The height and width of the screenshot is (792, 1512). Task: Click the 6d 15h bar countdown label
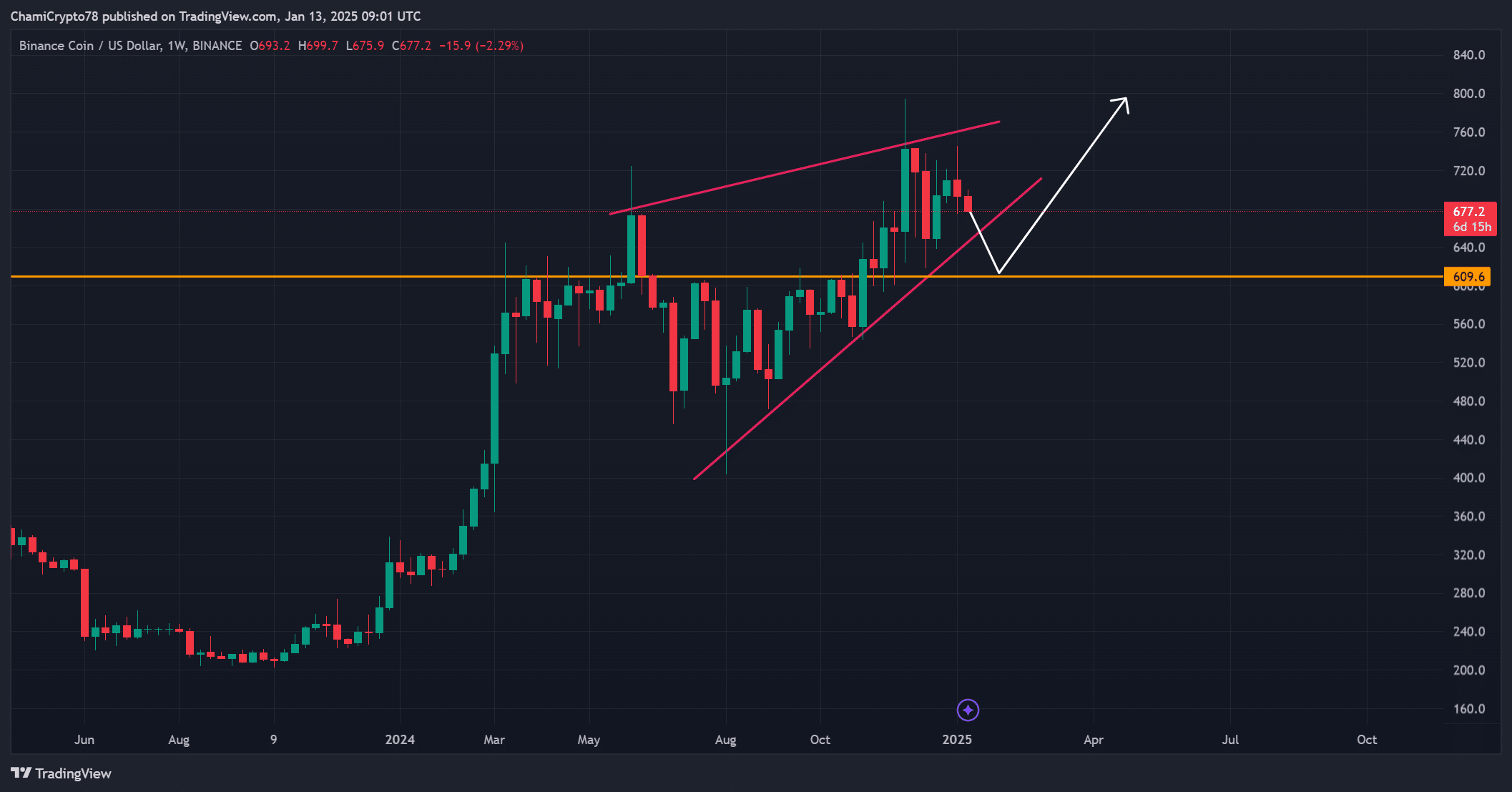[1472, 227]
